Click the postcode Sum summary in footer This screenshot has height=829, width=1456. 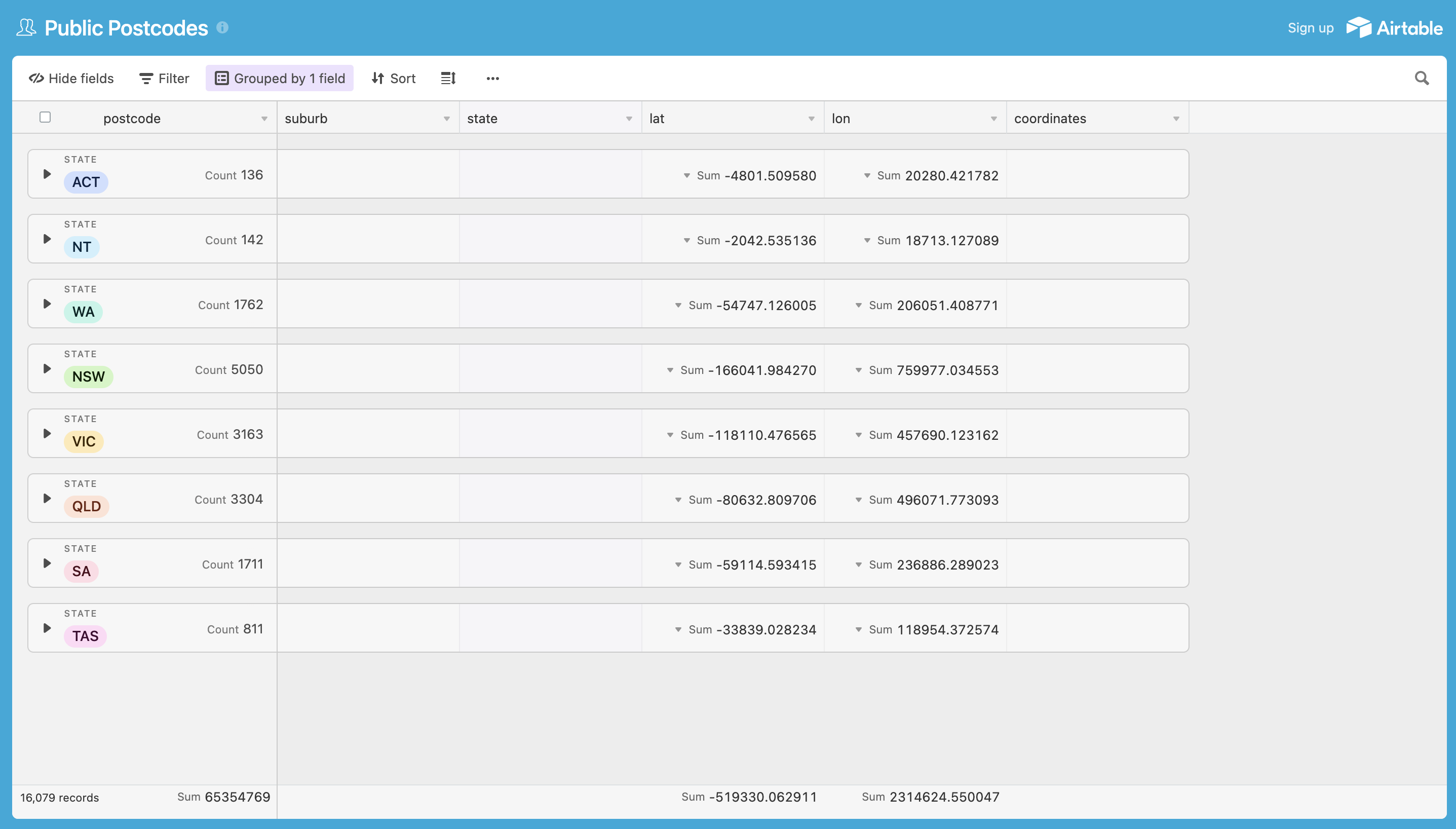point(224,797)
